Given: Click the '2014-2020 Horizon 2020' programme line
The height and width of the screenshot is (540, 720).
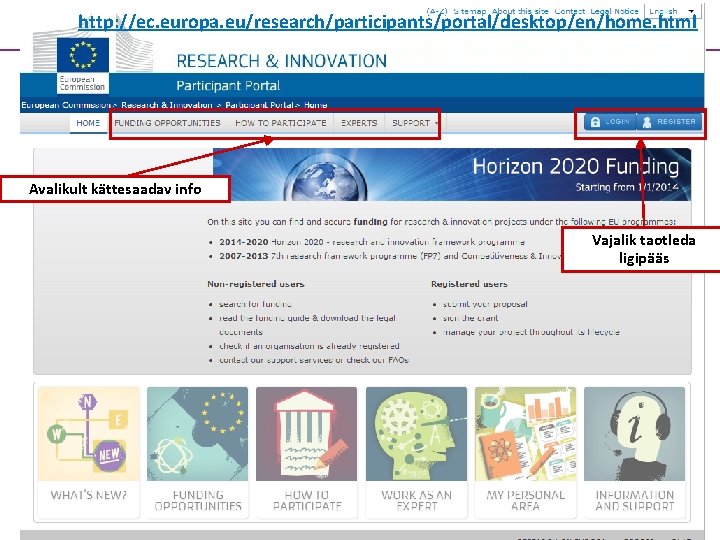Looking at the screenshot, I should click(372, 242).
